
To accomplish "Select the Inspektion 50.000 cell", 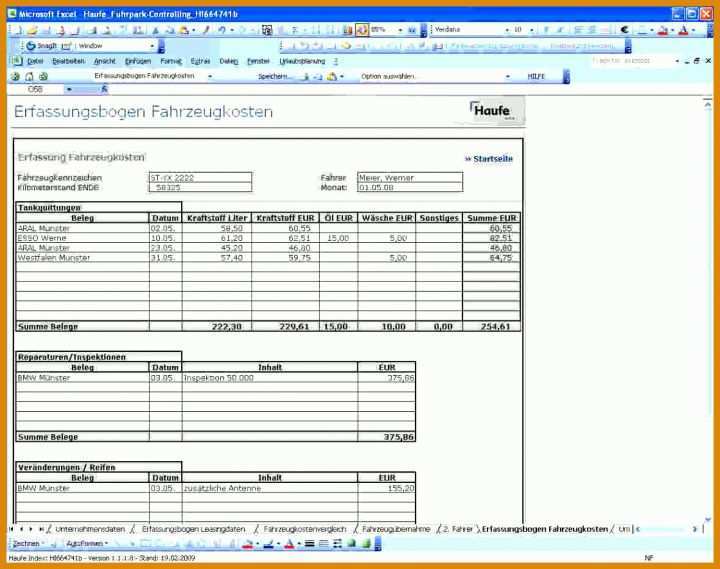I will pyautogui.click(x=270, y=378).
